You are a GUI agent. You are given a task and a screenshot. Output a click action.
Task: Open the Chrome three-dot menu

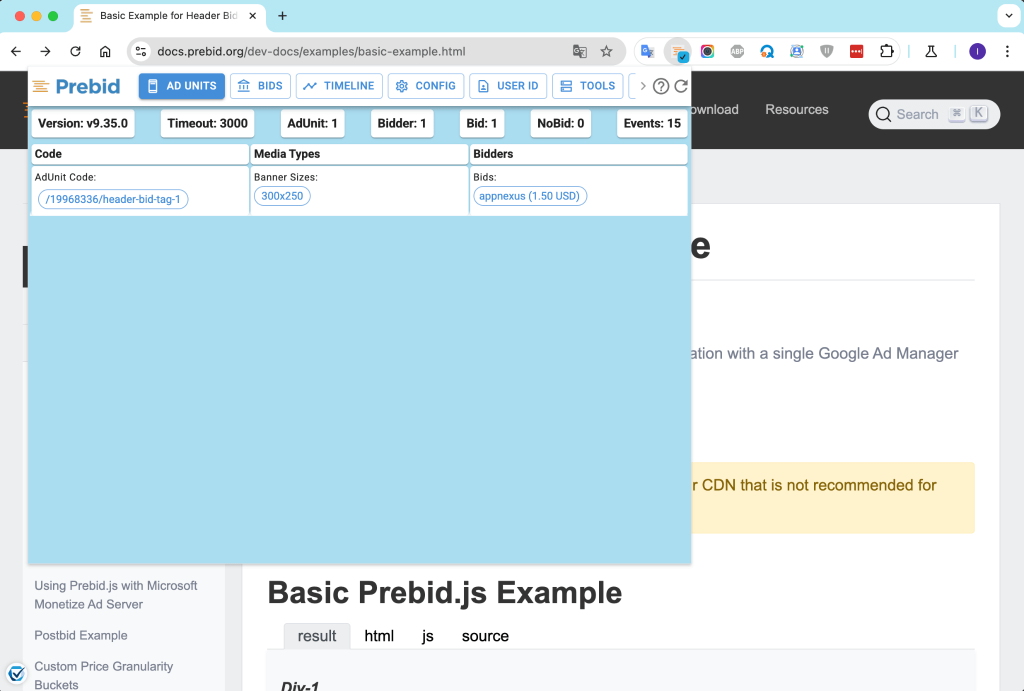tap(1005, 51)
